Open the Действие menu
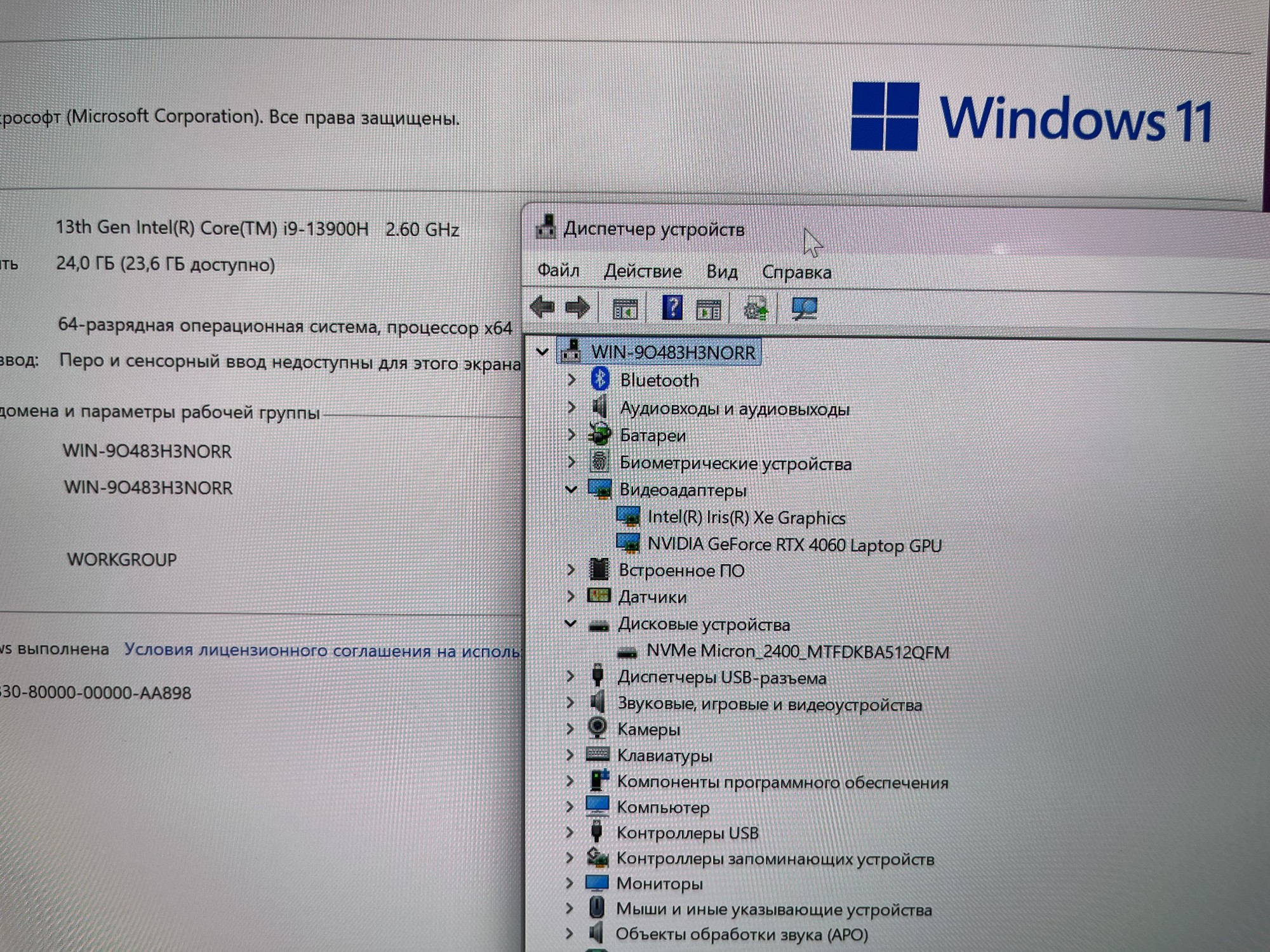 [x=642, y=272]
